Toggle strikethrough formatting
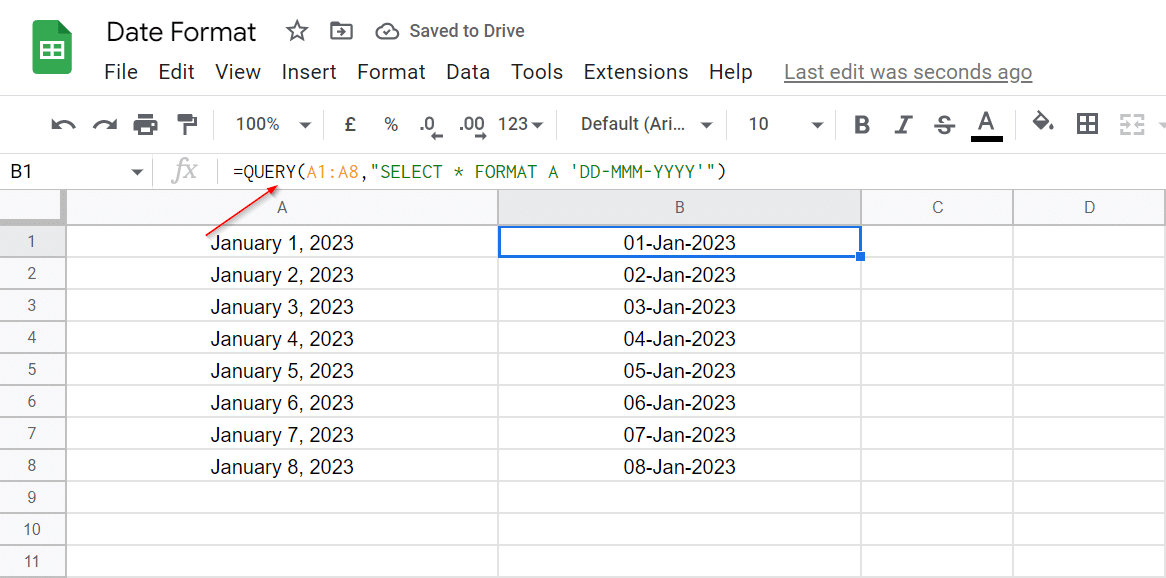The width and height of the screenshot is (1166, 578). (x=944, y=125)
